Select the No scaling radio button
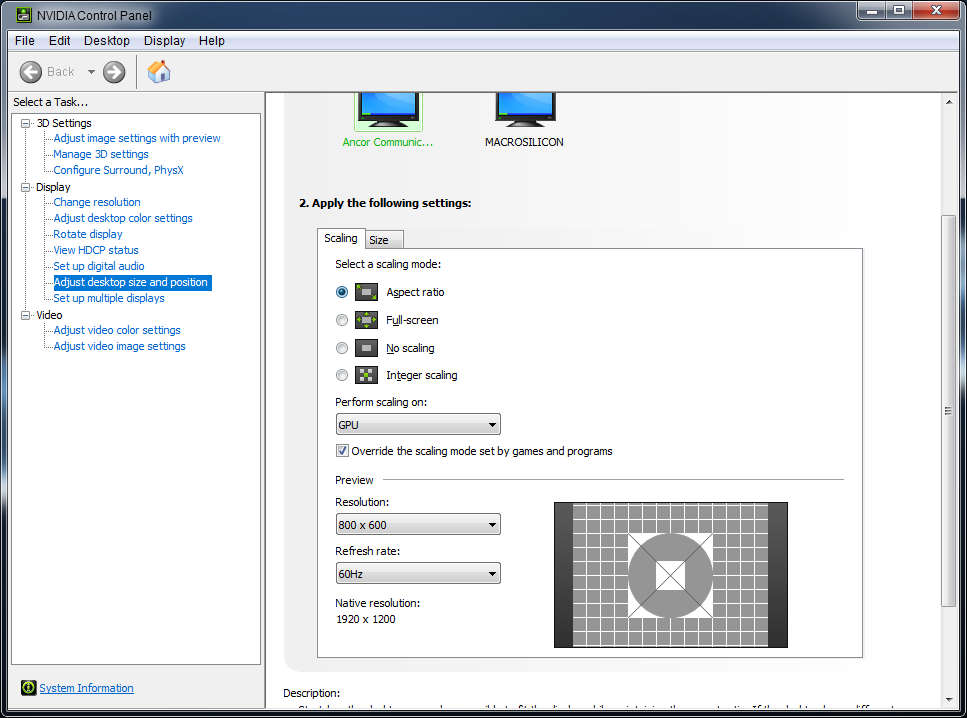The image size is (967, 718). (342, 348)
